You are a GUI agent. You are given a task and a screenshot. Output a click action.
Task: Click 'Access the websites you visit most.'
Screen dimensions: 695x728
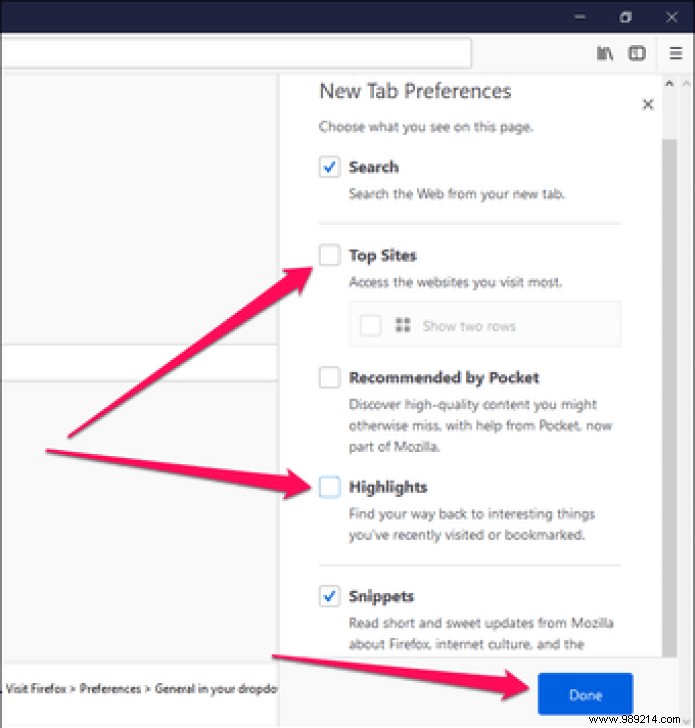455,282
